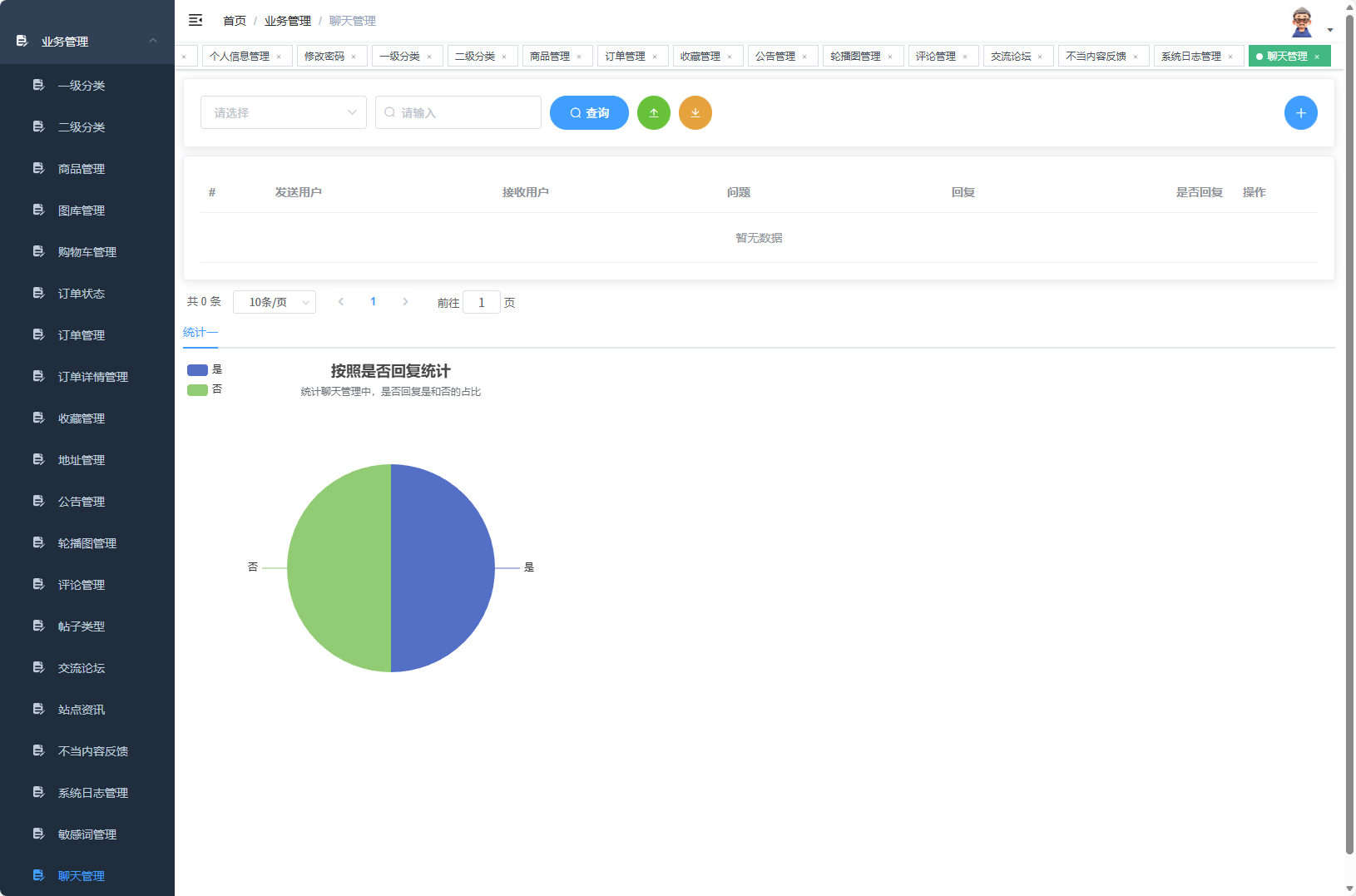The height and width of the screenshot is (896, 1356).
Task: Click the page number input field
Action: 482,302
